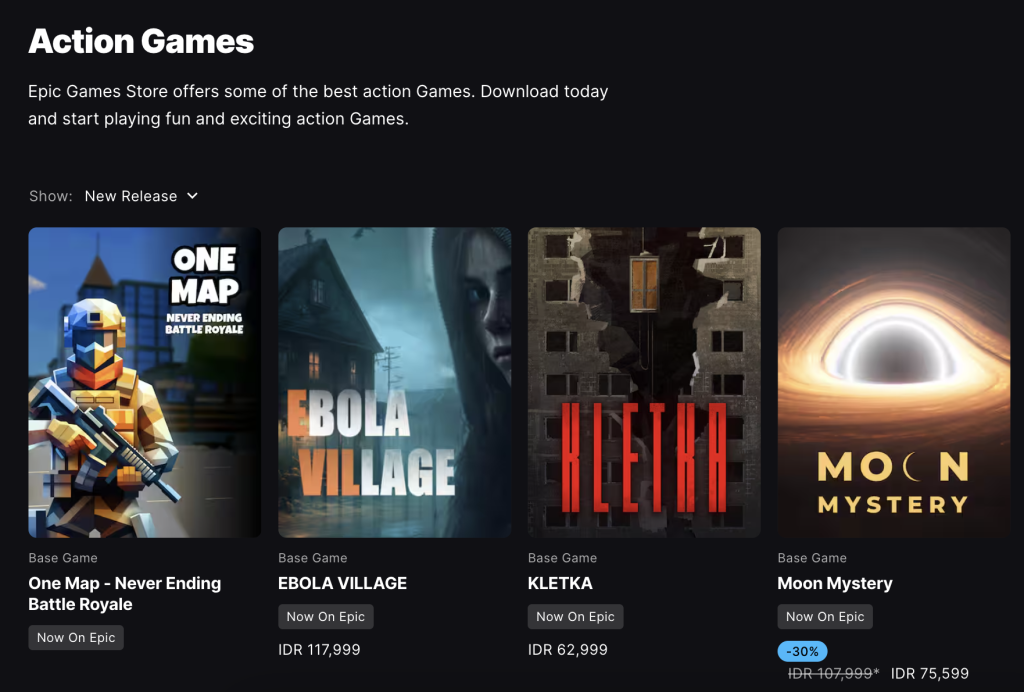The height and width of the screenshot is (692, 1024).
Task: Open the New Release sort dropdown
Action: (x=141, y=196)
